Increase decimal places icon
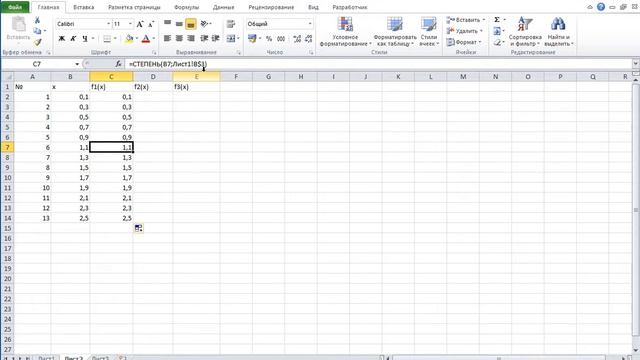This screenshot has height=360, width=640. [297, 39]
